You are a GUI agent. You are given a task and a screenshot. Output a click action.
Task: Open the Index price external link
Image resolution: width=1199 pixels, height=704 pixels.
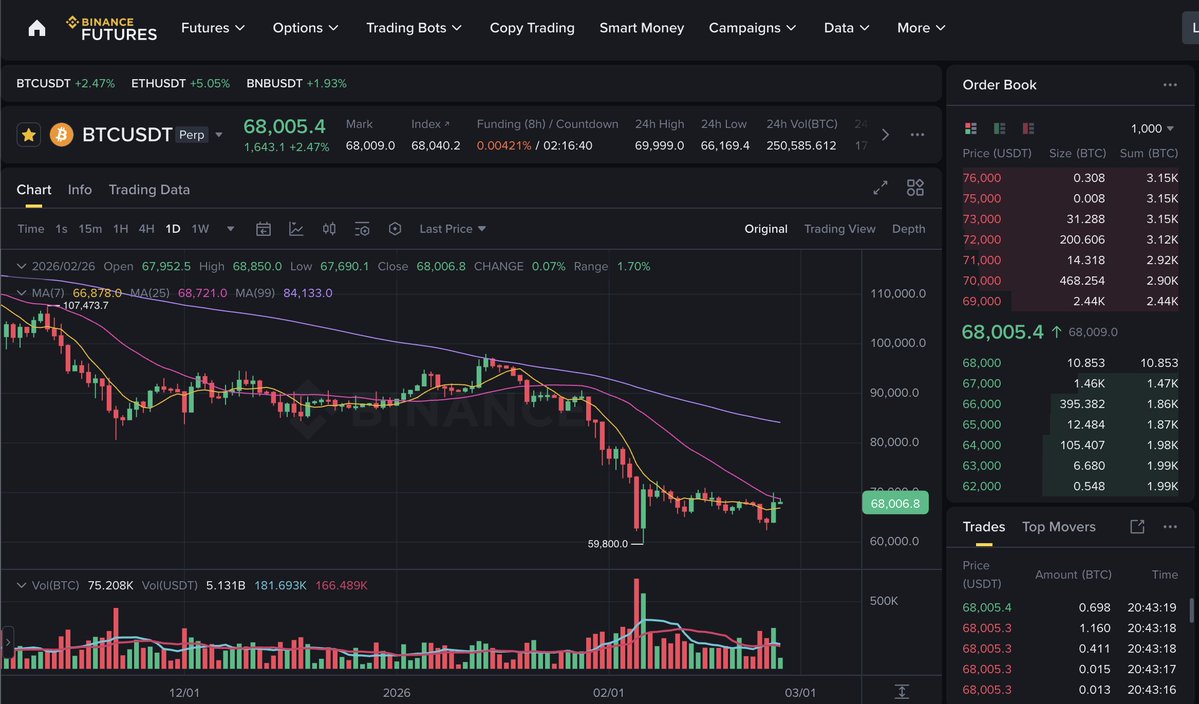click(x=447, y=124)
